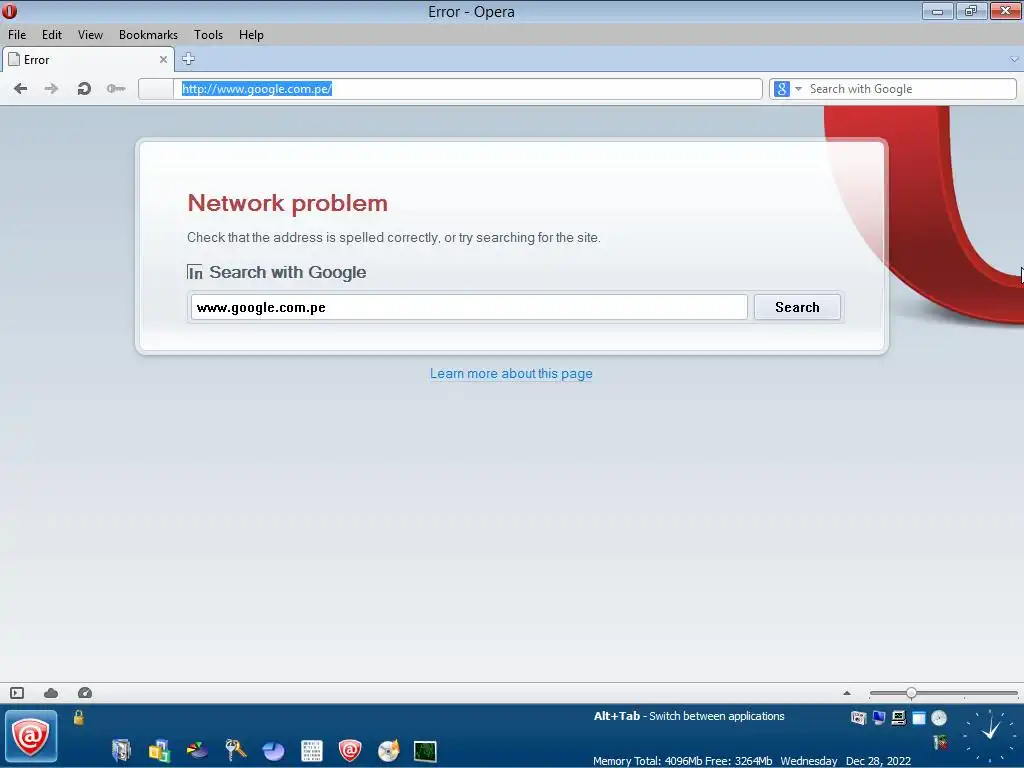
Task: Click the window tray icon
Action: [919, 718]
